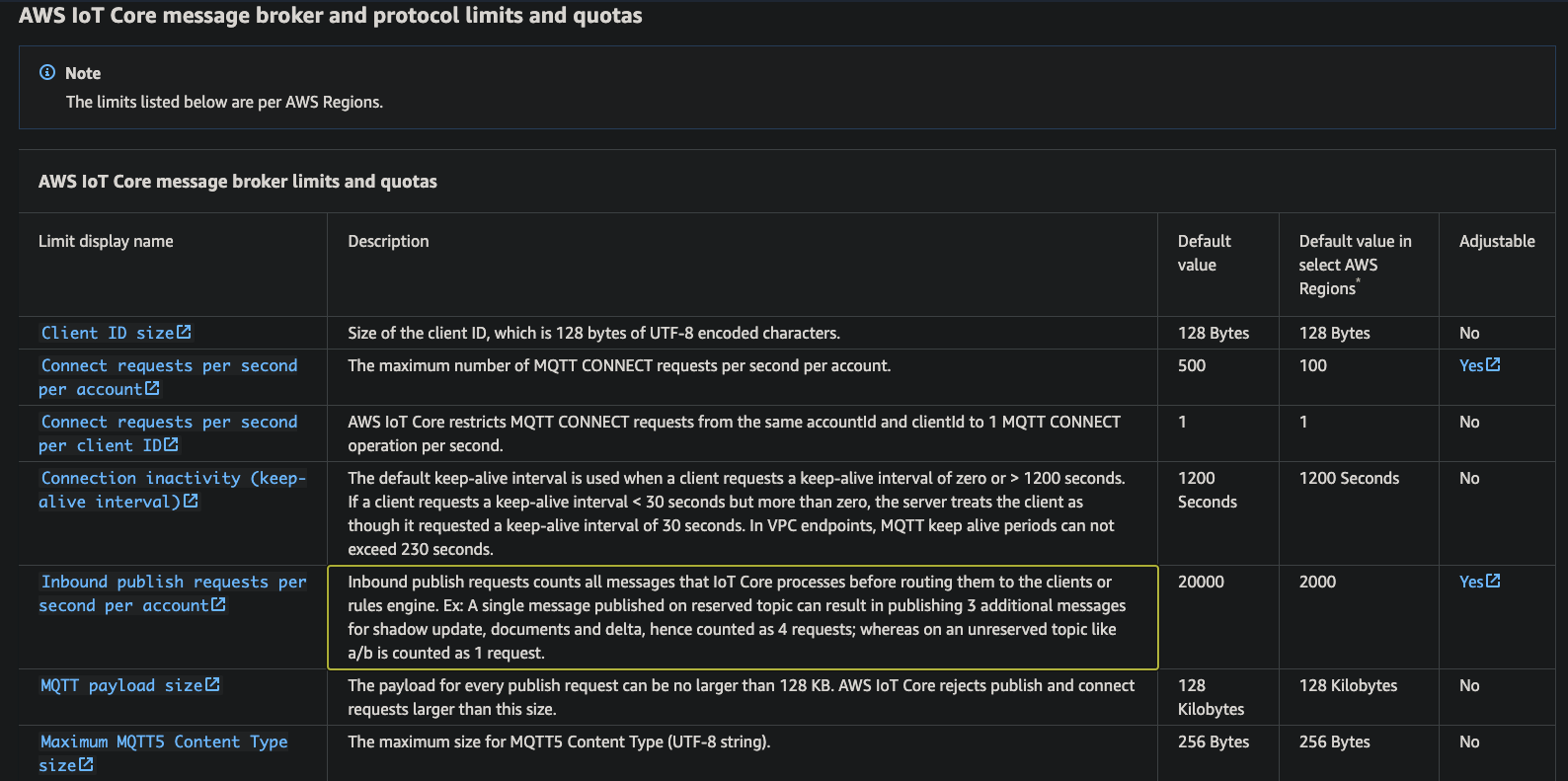This screenshot has height=781, width=1568.
Task: Click external link icon after Maximum MQTT5 Content Type size
Action: pos(86,765)
